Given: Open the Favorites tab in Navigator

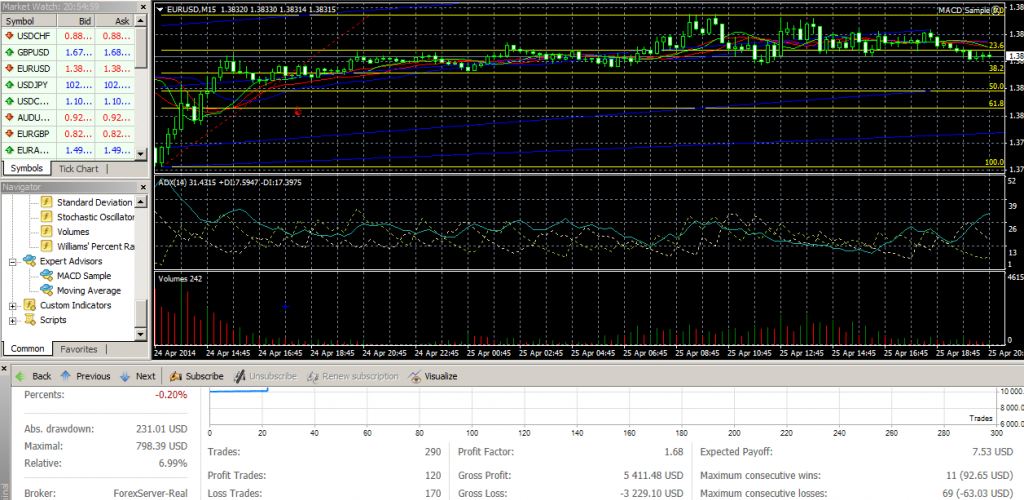Looking at the screenshot, I should click(x=78, y=349).
